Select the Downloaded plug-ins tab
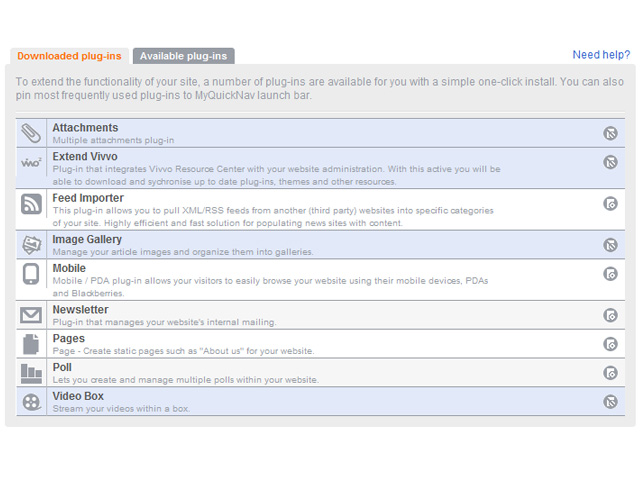Viewport: 640px width, 480px height. pyautogui.click(x=69, y=56)
